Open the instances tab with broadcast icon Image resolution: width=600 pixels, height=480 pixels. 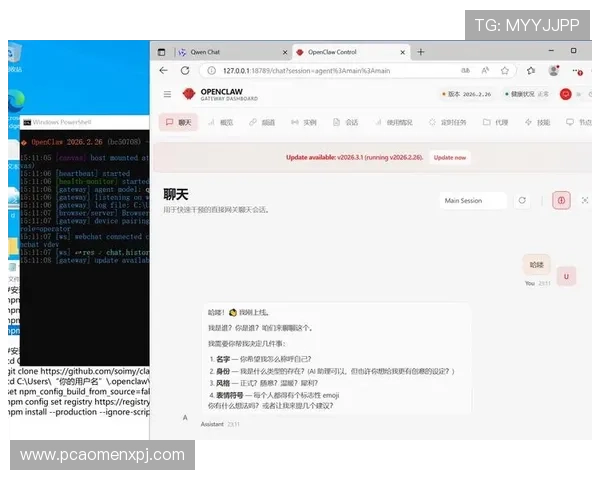coord(304,122)
